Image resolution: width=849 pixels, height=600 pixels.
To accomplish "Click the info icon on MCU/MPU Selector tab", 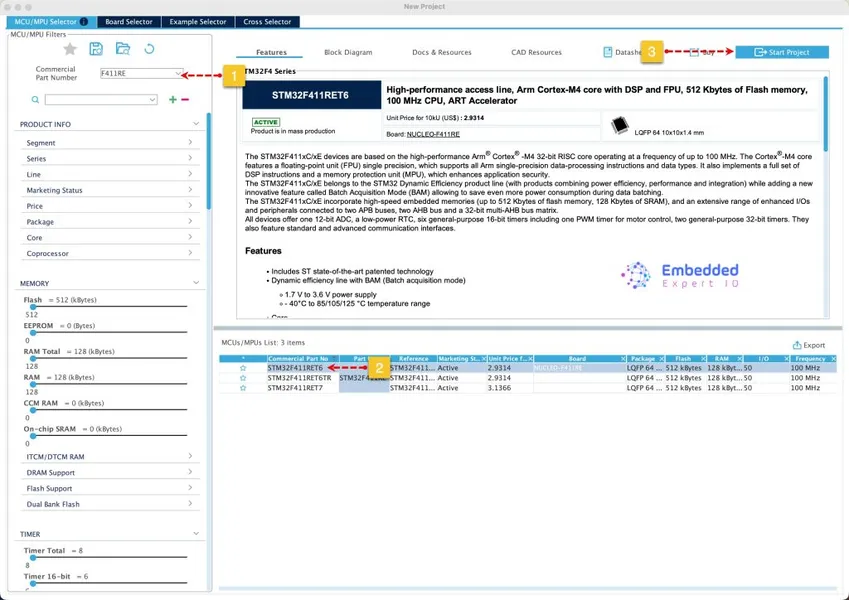I will [83, 22].
